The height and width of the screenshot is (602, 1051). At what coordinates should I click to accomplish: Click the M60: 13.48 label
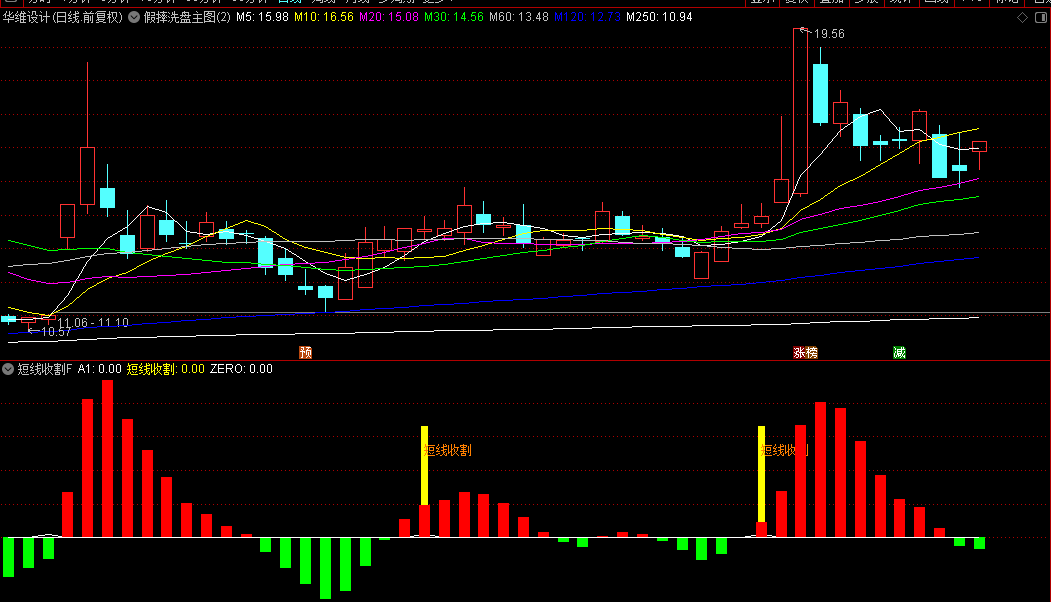click(x=519, y=17)
